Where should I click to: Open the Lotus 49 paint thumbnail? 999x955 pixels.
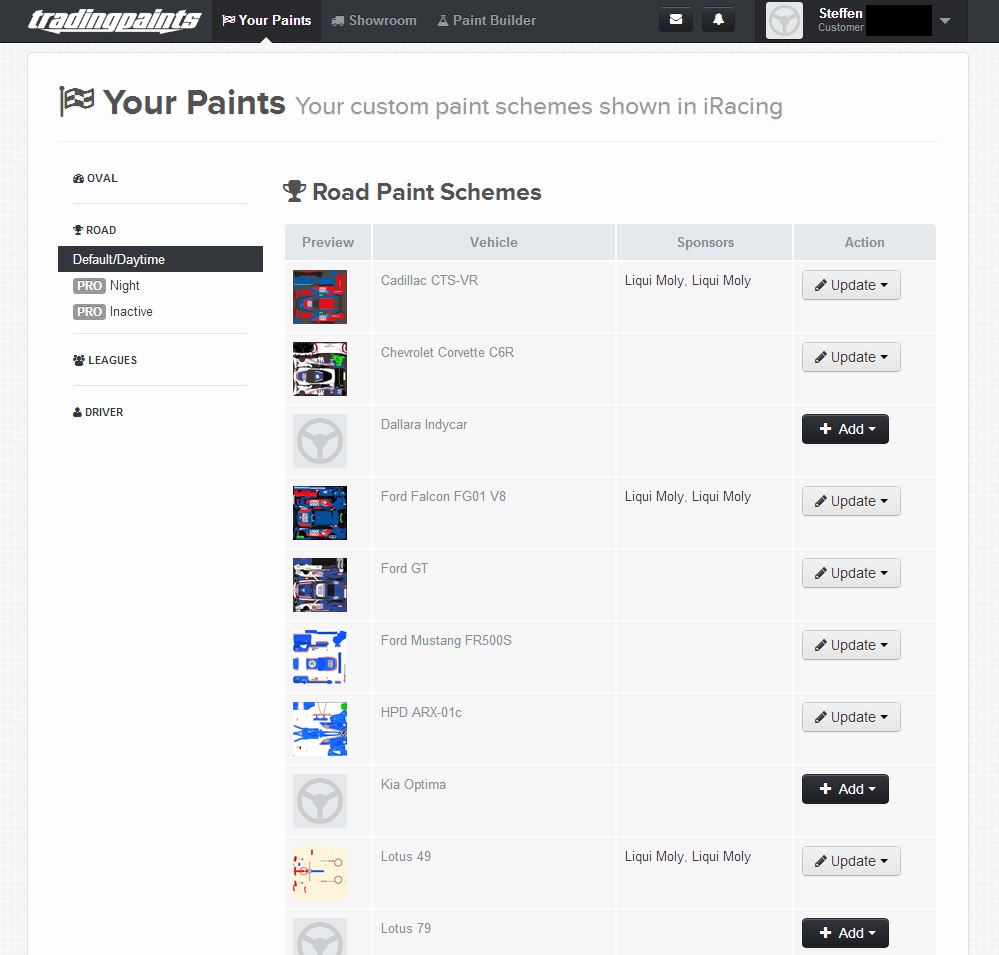tap(320, 873)
